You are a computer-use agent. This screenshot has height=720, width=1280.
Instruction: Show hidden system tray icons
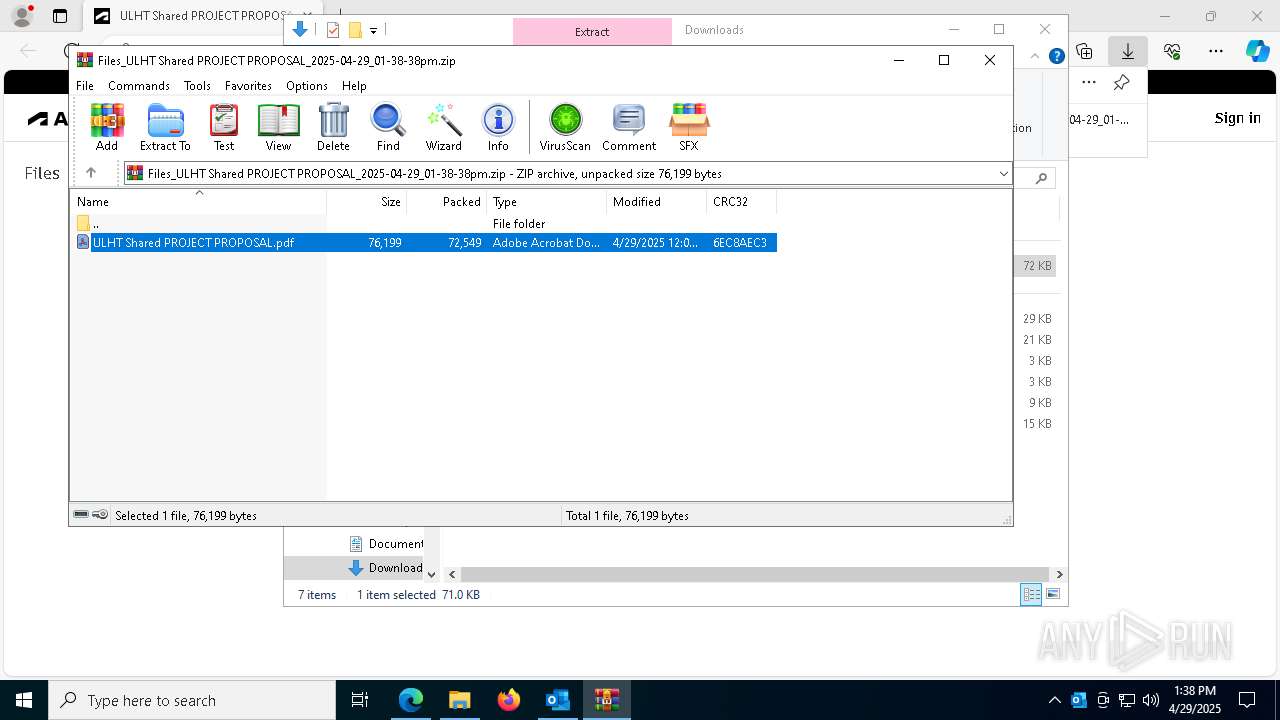tap(1054, 700)
